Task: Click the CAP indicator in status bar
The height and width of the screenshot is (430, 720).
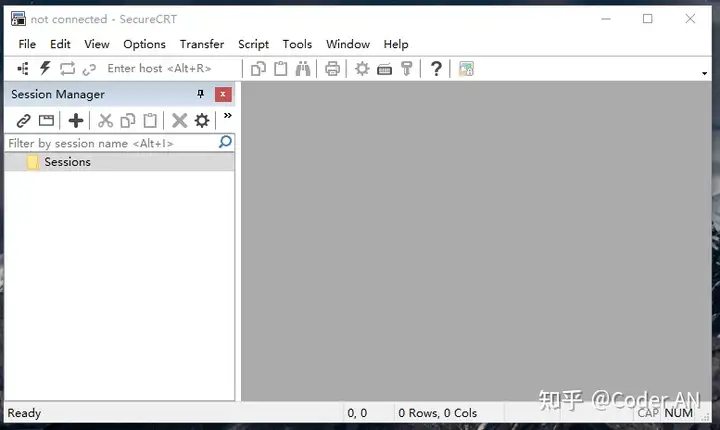Action: click(648, 413)
